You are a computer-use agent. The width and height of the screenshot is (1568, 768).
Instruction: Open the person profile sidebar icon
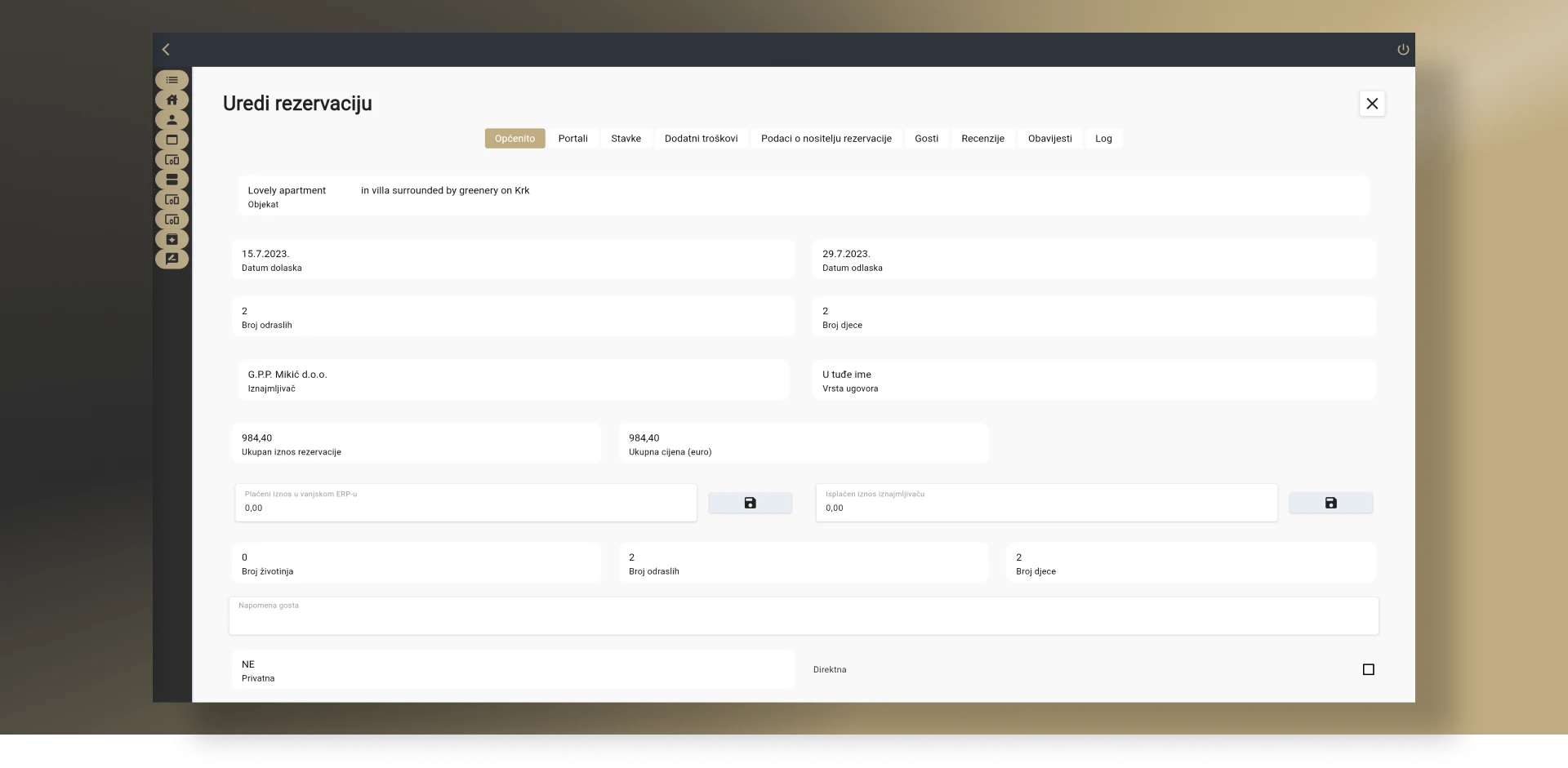click(172, 119)
